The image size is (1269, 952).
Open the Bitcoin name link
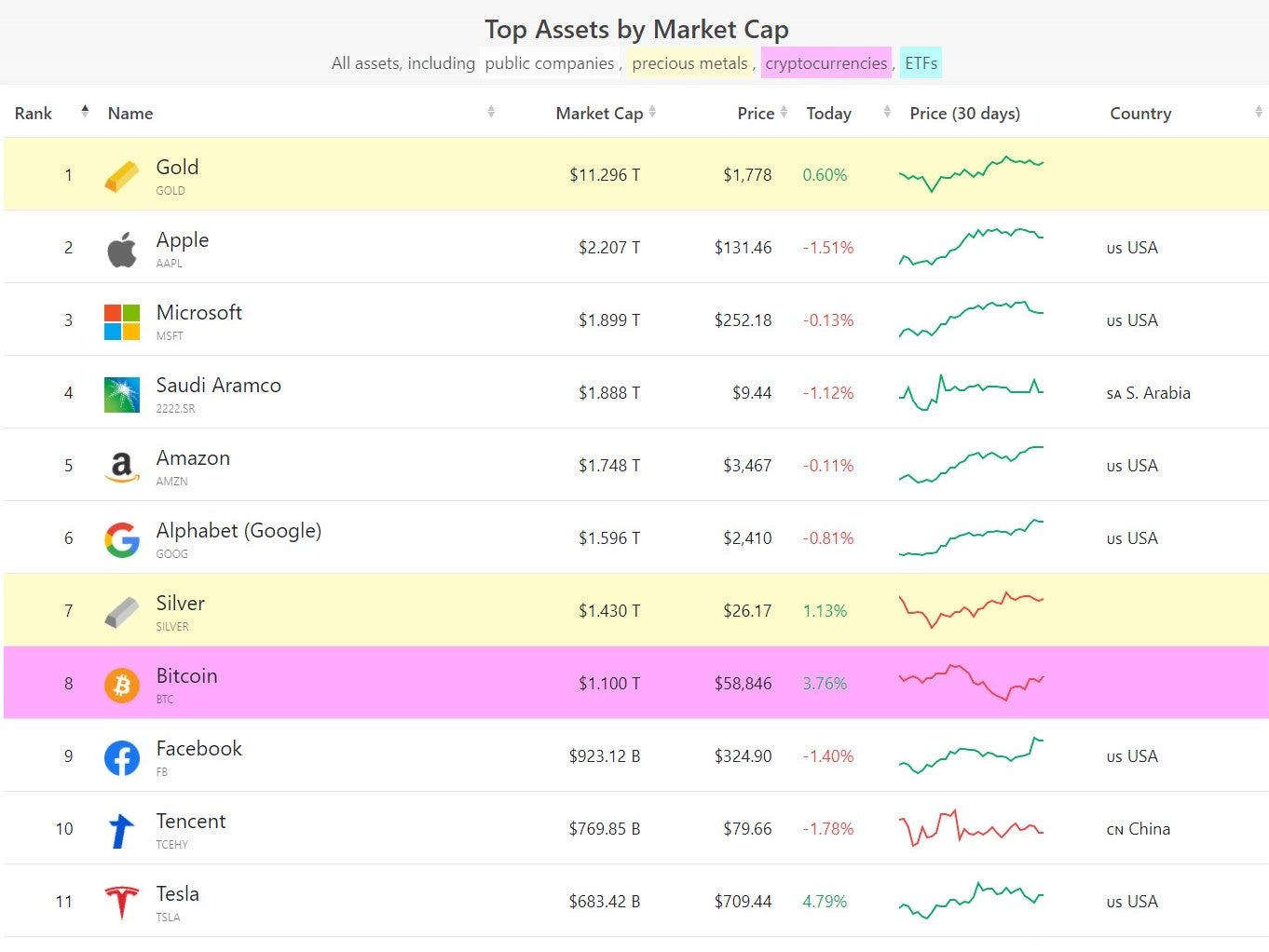click(186, 675)
